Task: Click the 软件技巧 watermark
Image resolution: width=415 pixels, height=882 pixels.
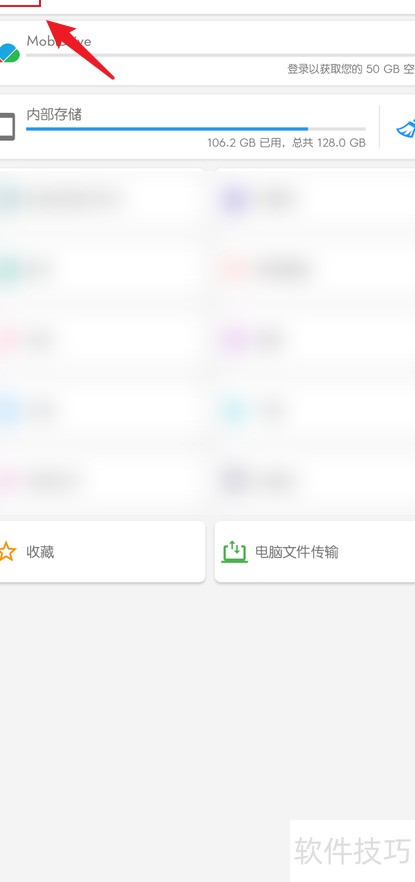Action: [x=353, y=850]
